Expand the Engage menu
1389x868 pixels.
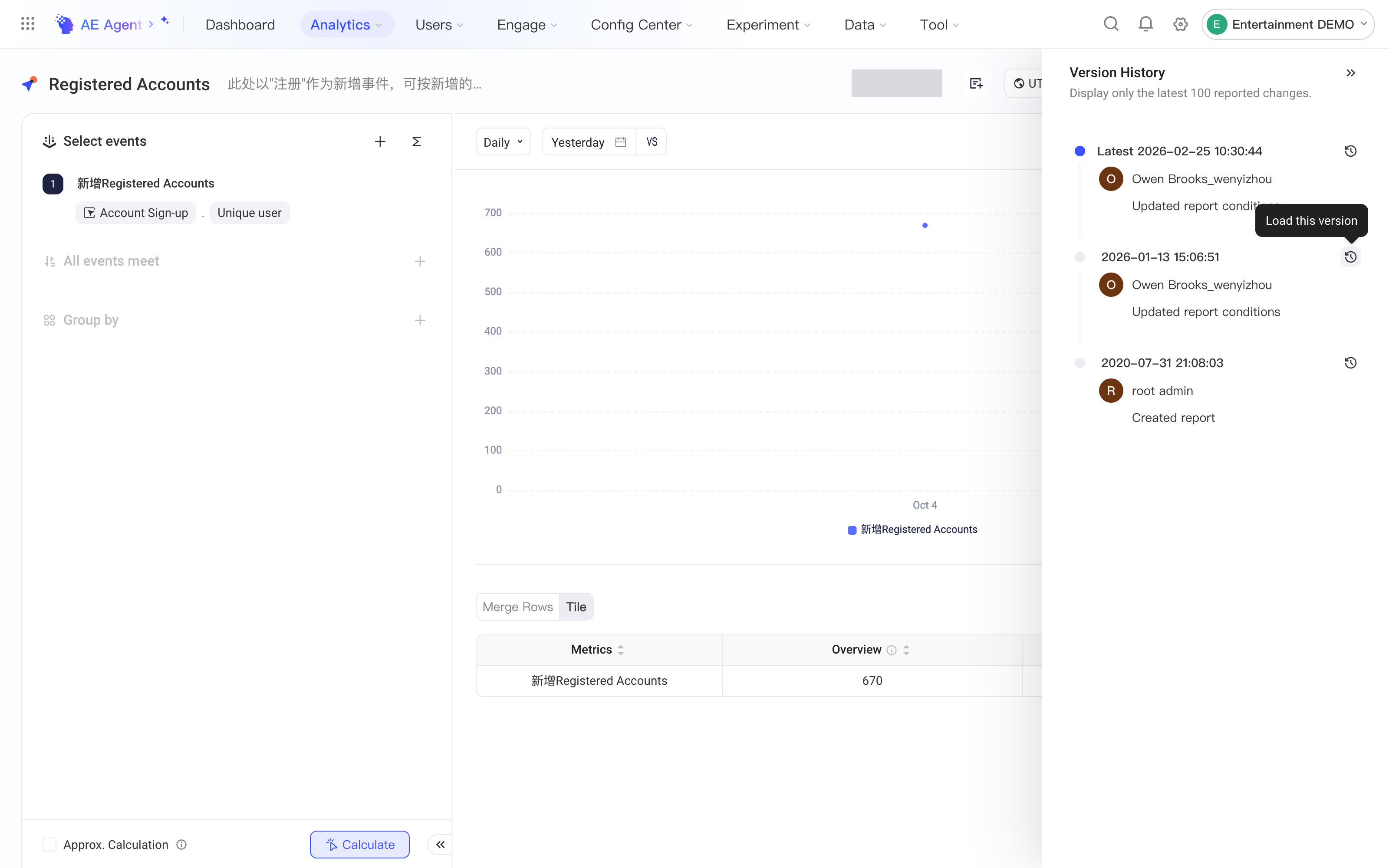click(527, 24)
